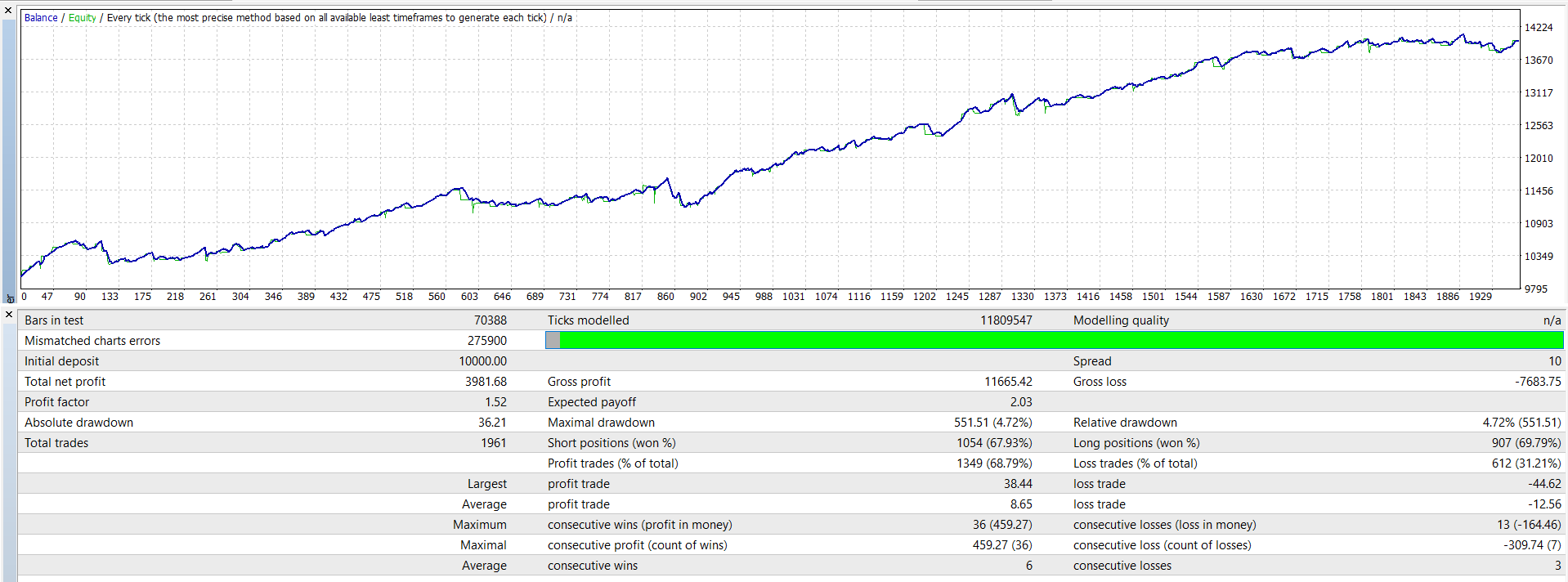The width and height of the screenshot is (1568, 582).
Task: Close the balance graph panel
Action: (x=8, y=10)
